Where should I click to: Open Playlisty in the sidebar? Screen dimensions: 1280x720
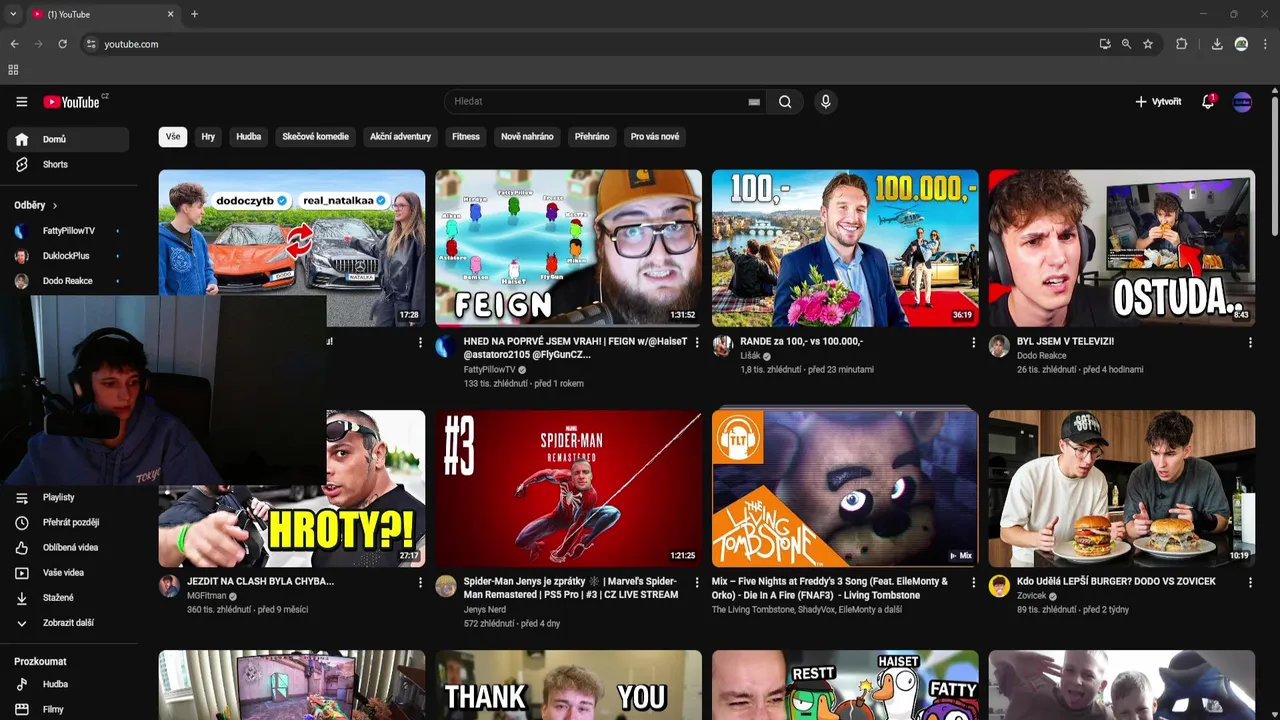(68, 497)
